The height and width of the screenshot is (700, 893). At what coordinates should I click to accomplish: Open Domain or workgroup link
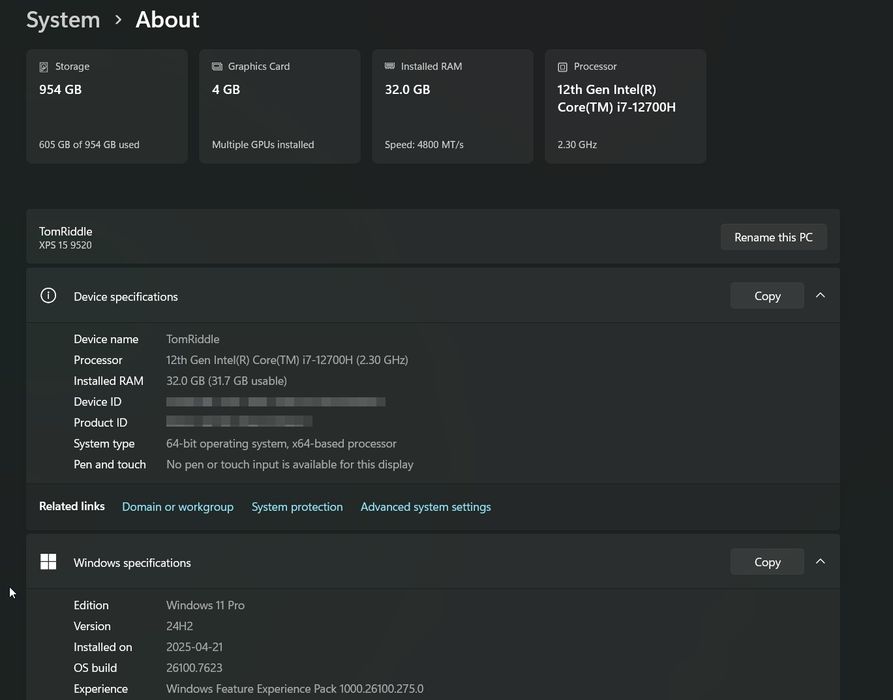178,507
